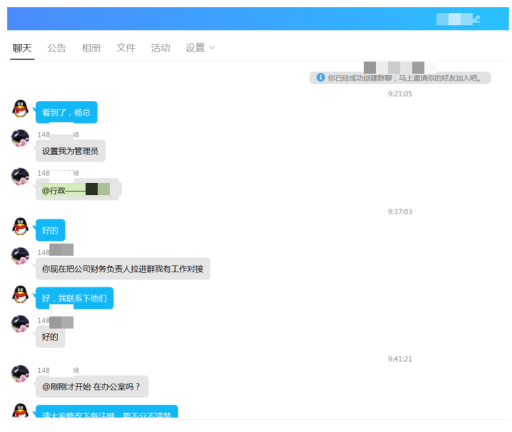Open the 相册 tab
Screen dimensions: 512x432
91,48
